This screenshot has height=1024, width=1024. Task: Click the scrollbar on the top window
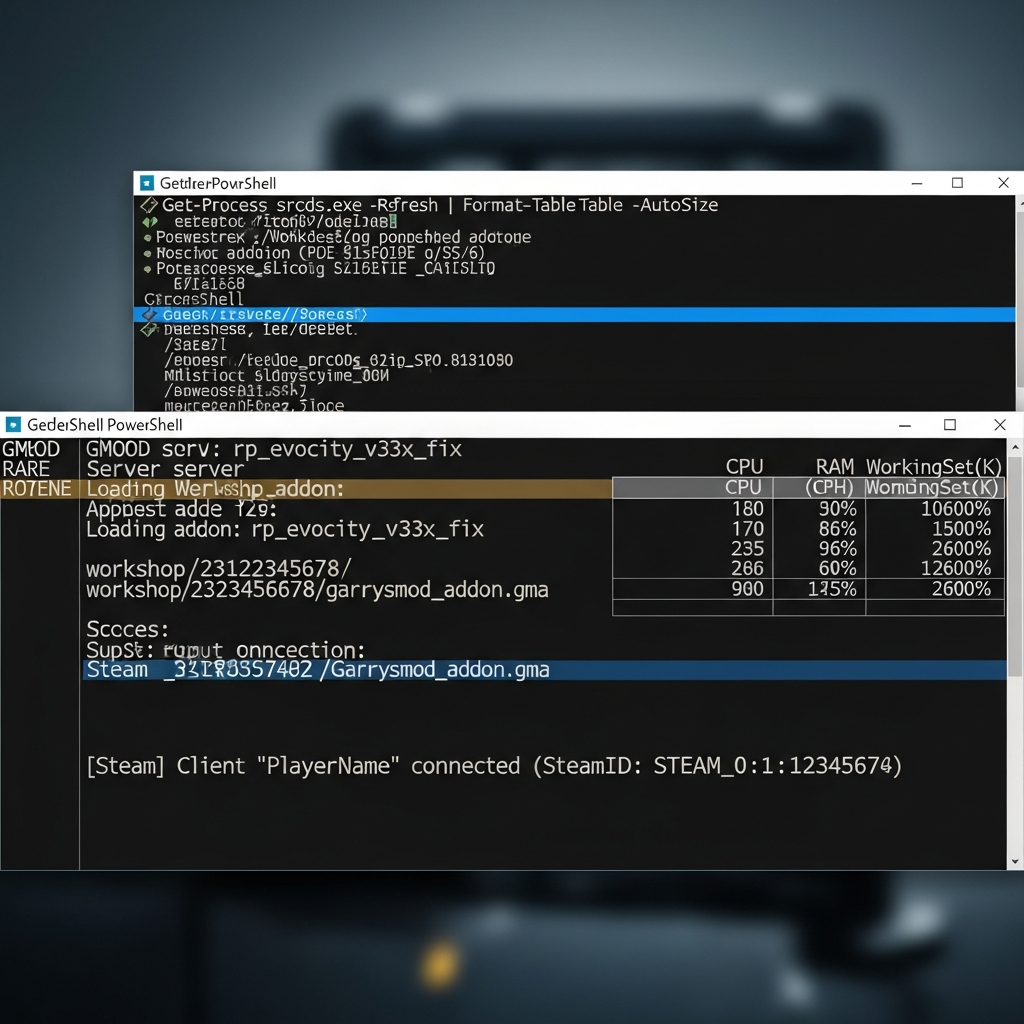click(1018, 300)
